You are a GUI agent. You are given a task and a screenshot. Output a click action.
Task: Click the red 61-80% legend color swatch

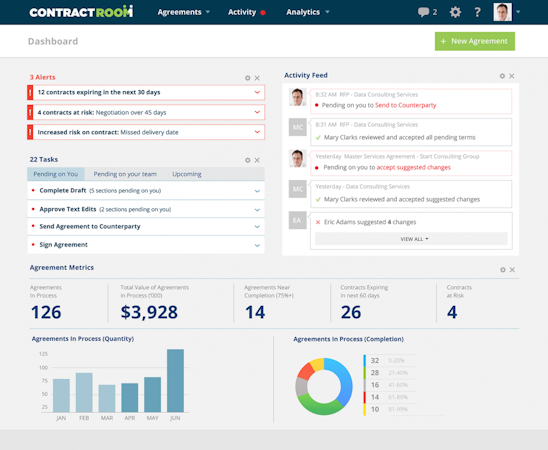(365, 397)
